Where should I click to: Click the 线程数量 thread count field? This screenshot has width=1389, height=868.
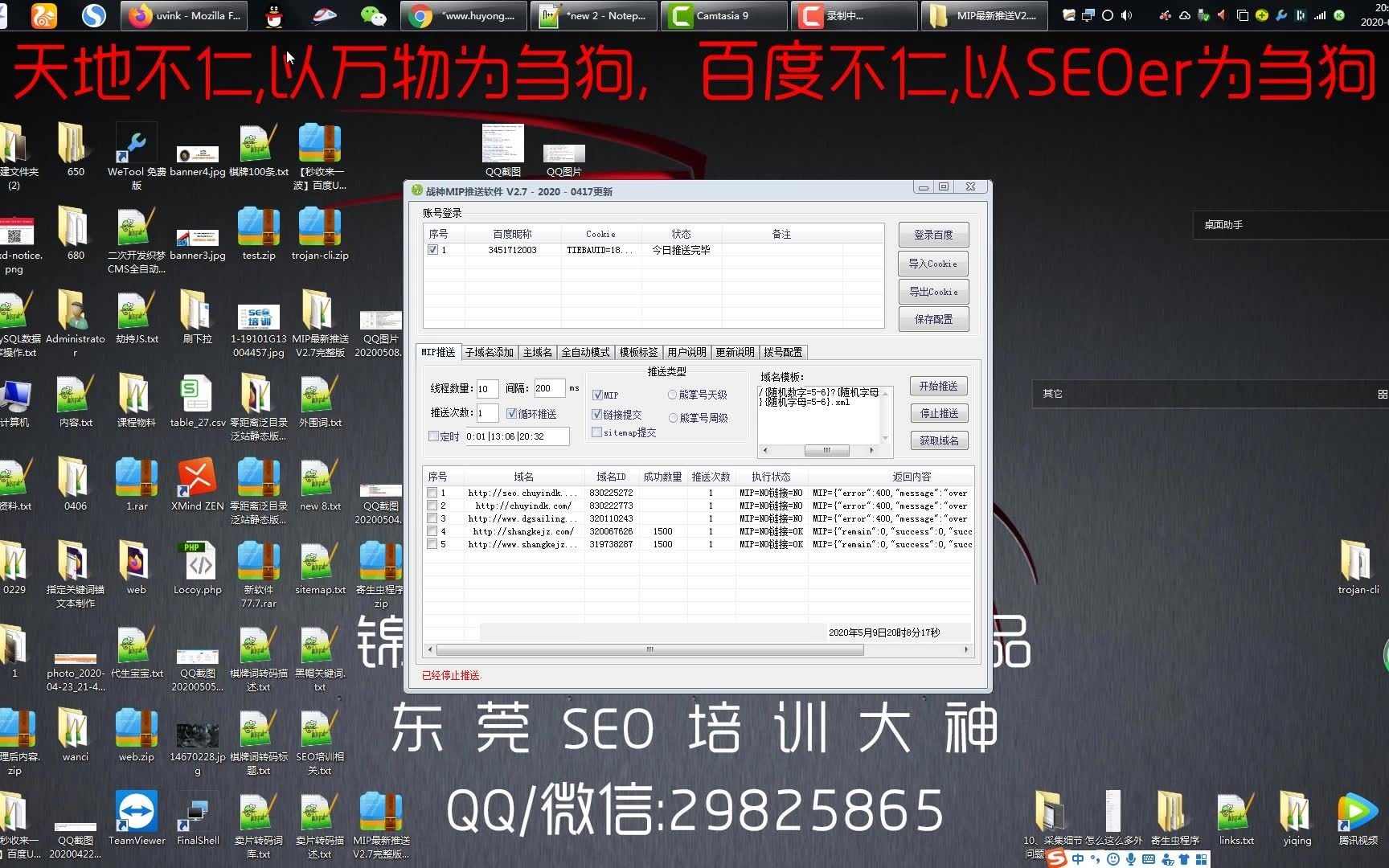[x=487, y=388]
